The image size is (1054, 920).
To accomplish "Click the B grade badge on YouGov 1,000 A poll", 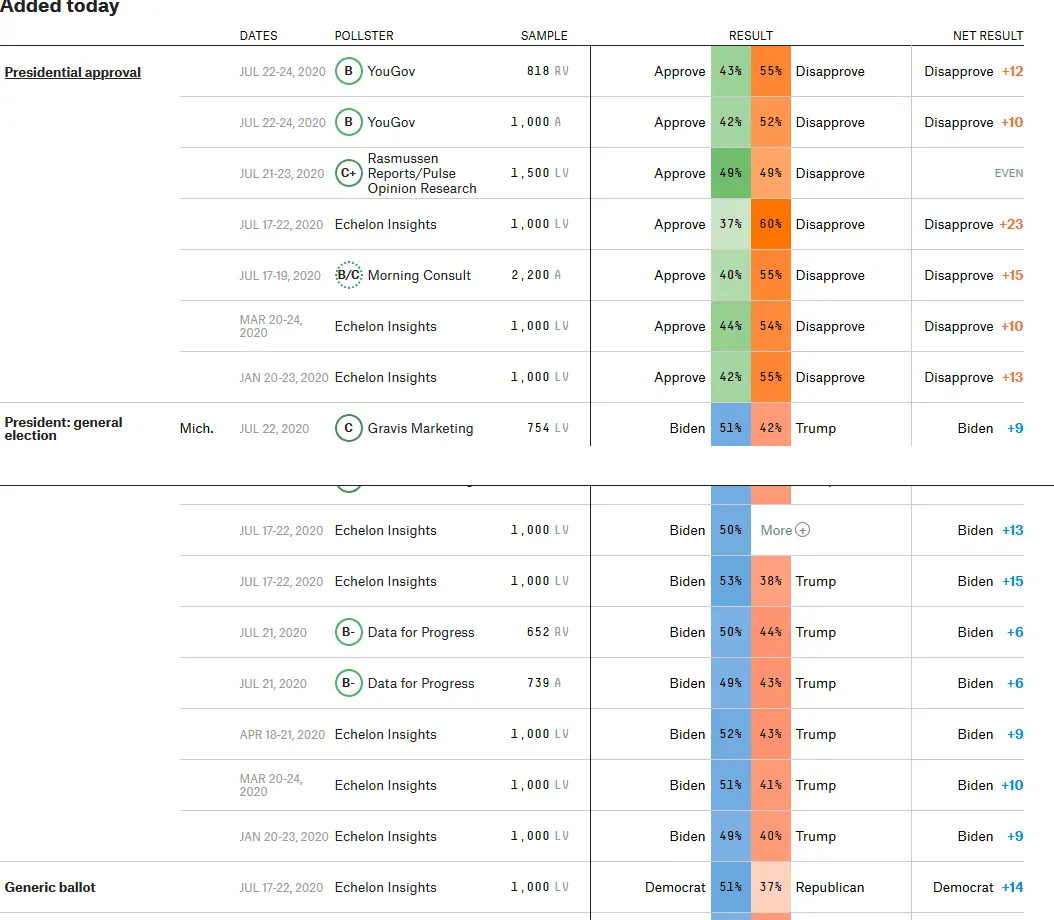I will pos(348,123).
